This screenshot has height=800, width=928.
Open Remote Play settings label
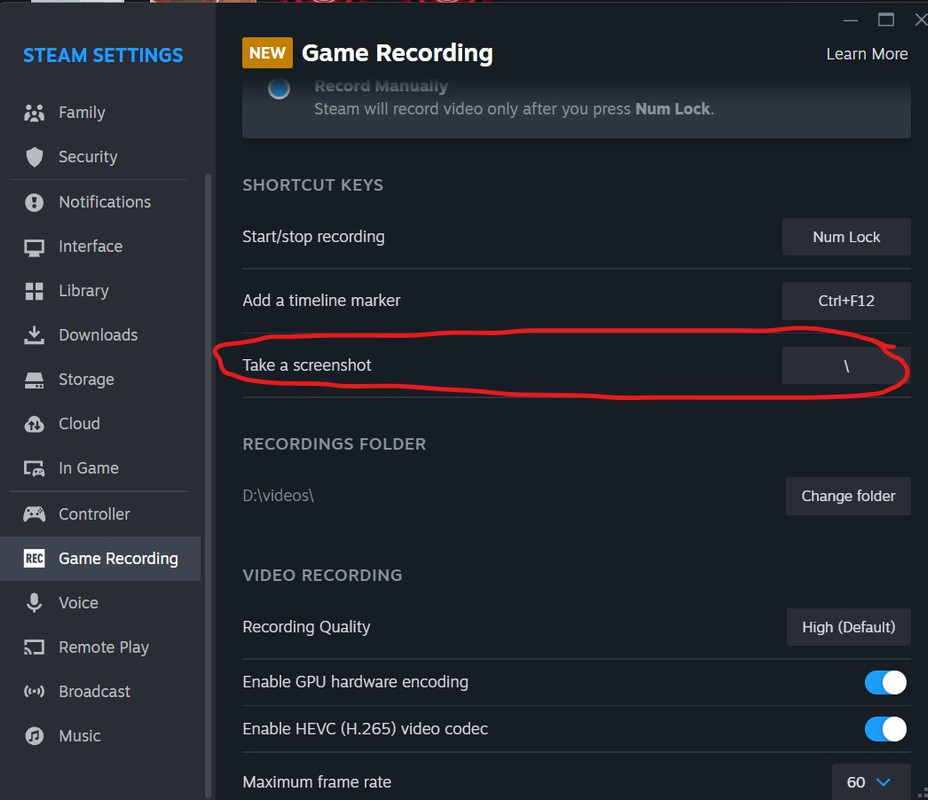104,647
